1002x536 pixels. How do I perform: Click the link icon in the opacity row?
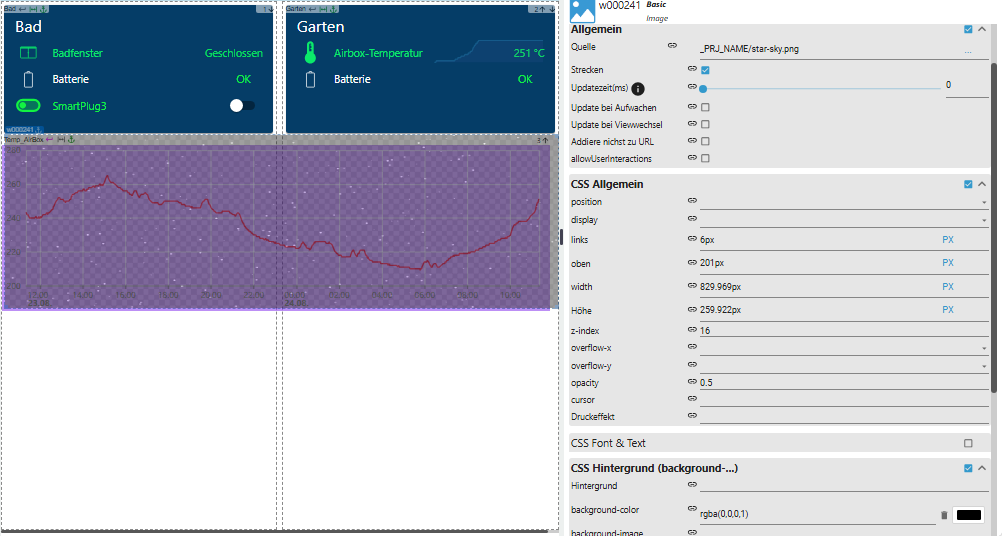point(692,382)
